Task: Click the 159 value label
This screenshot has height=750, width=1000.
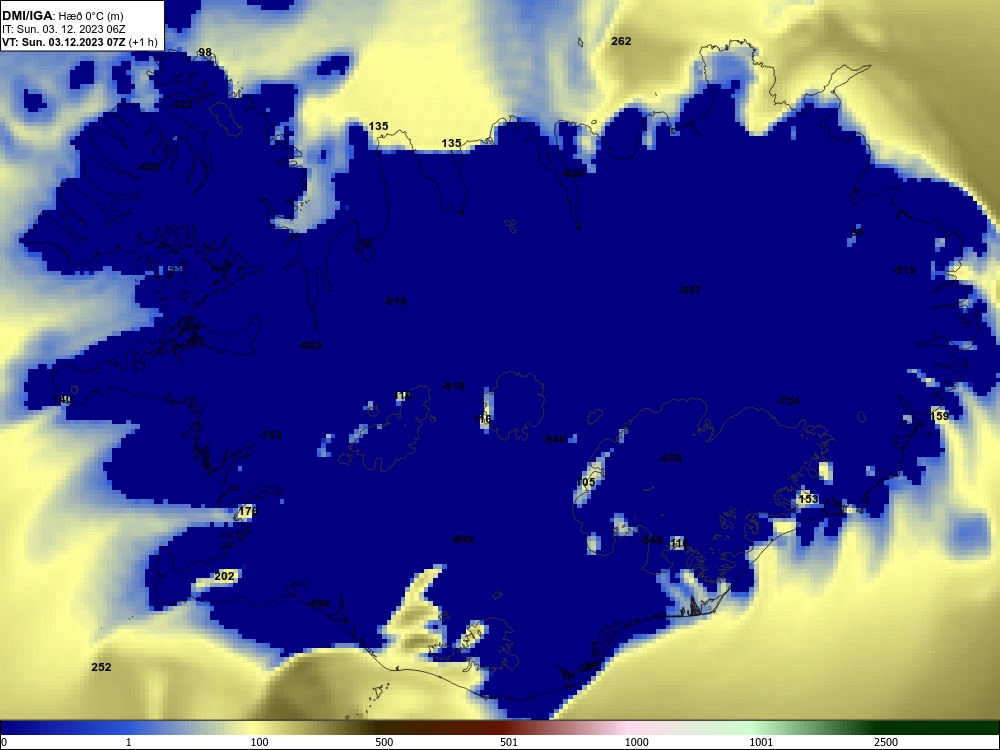Action: [x=939, y=416]
